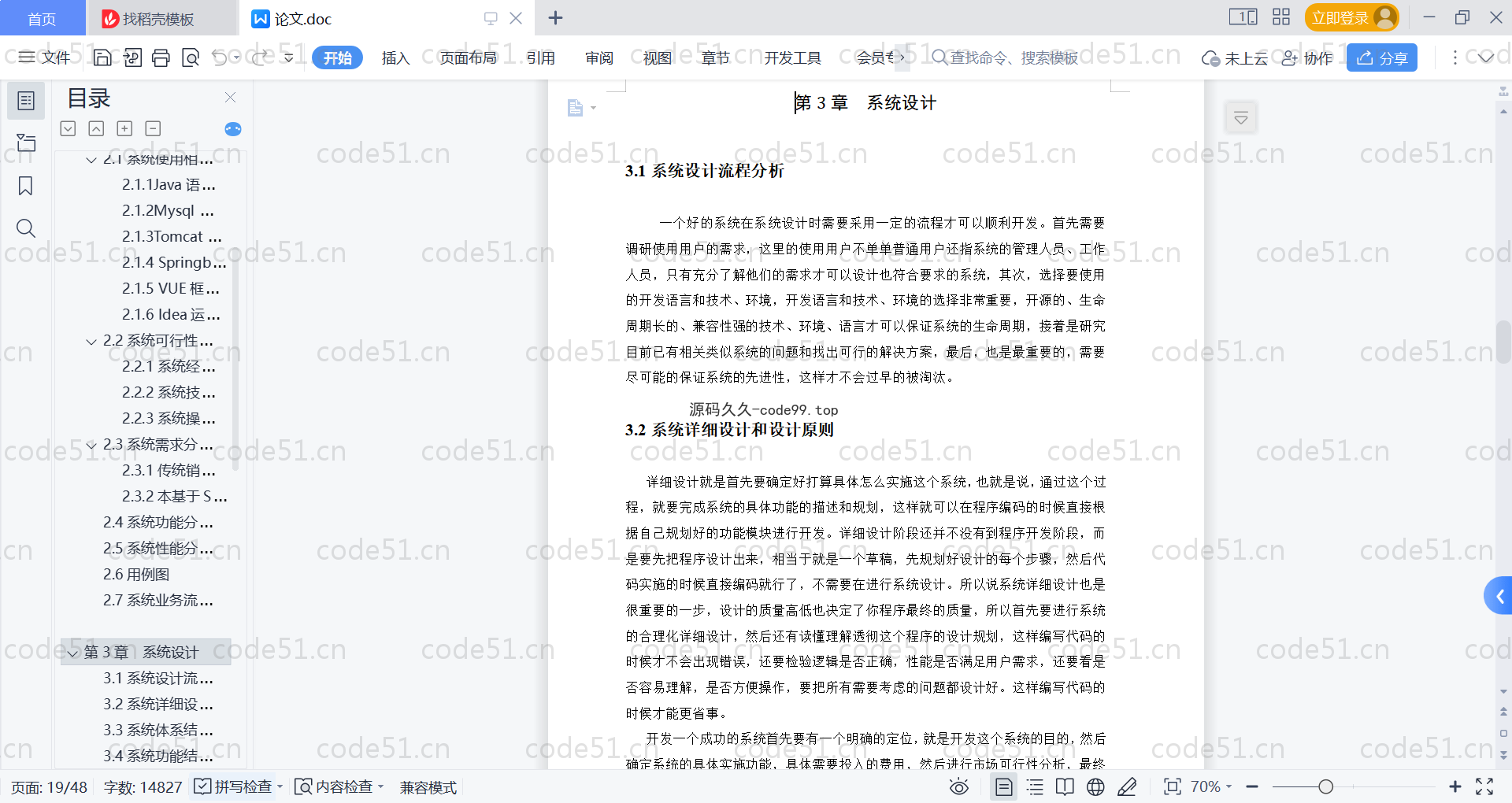Viewport: 1512px width, 803px height.
Task: Select outline item 3.3 系统体系结
Action: 158,731
